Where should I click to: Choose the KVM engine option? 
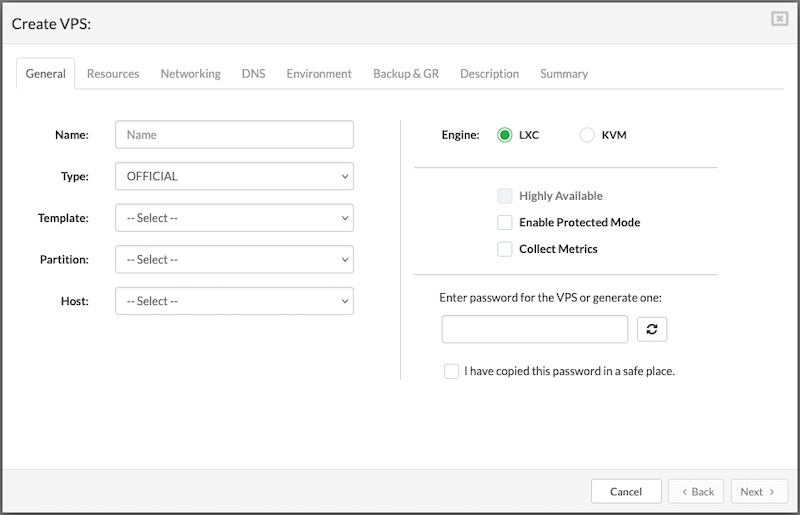click(587, 135)
